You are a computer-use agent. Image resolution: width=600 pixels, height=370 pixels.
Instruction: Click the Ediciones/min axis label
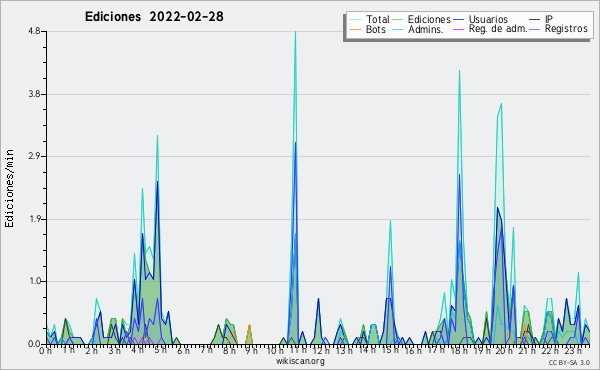point(9,188)
